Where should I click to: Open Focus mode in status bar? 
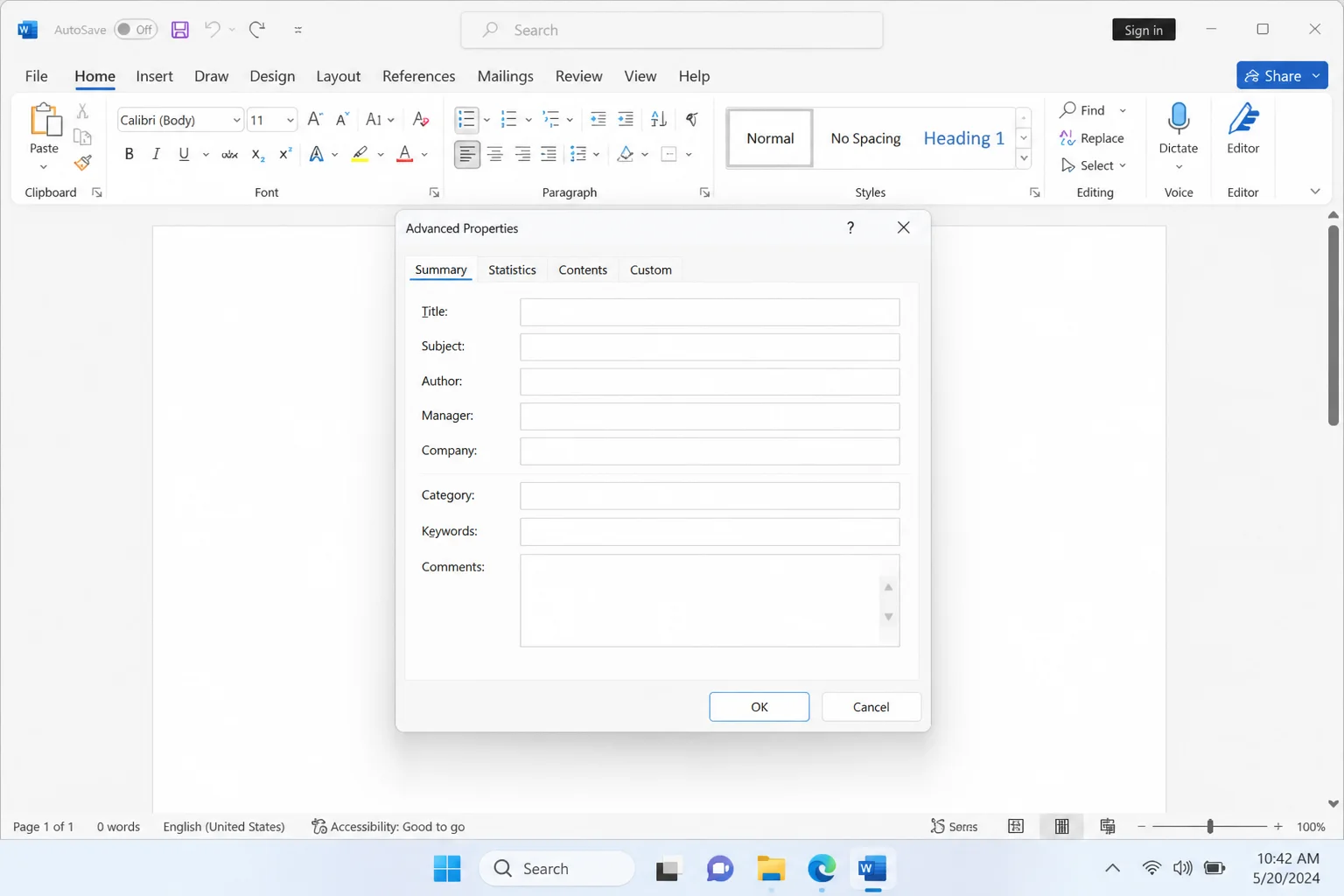(954, 826)
